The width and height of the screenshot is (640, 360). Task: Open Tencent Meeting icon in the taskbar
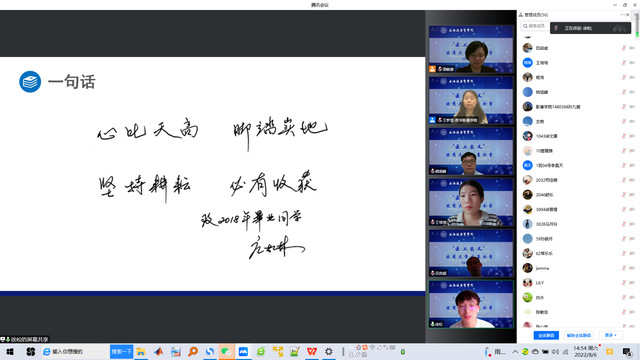[243, 351]
